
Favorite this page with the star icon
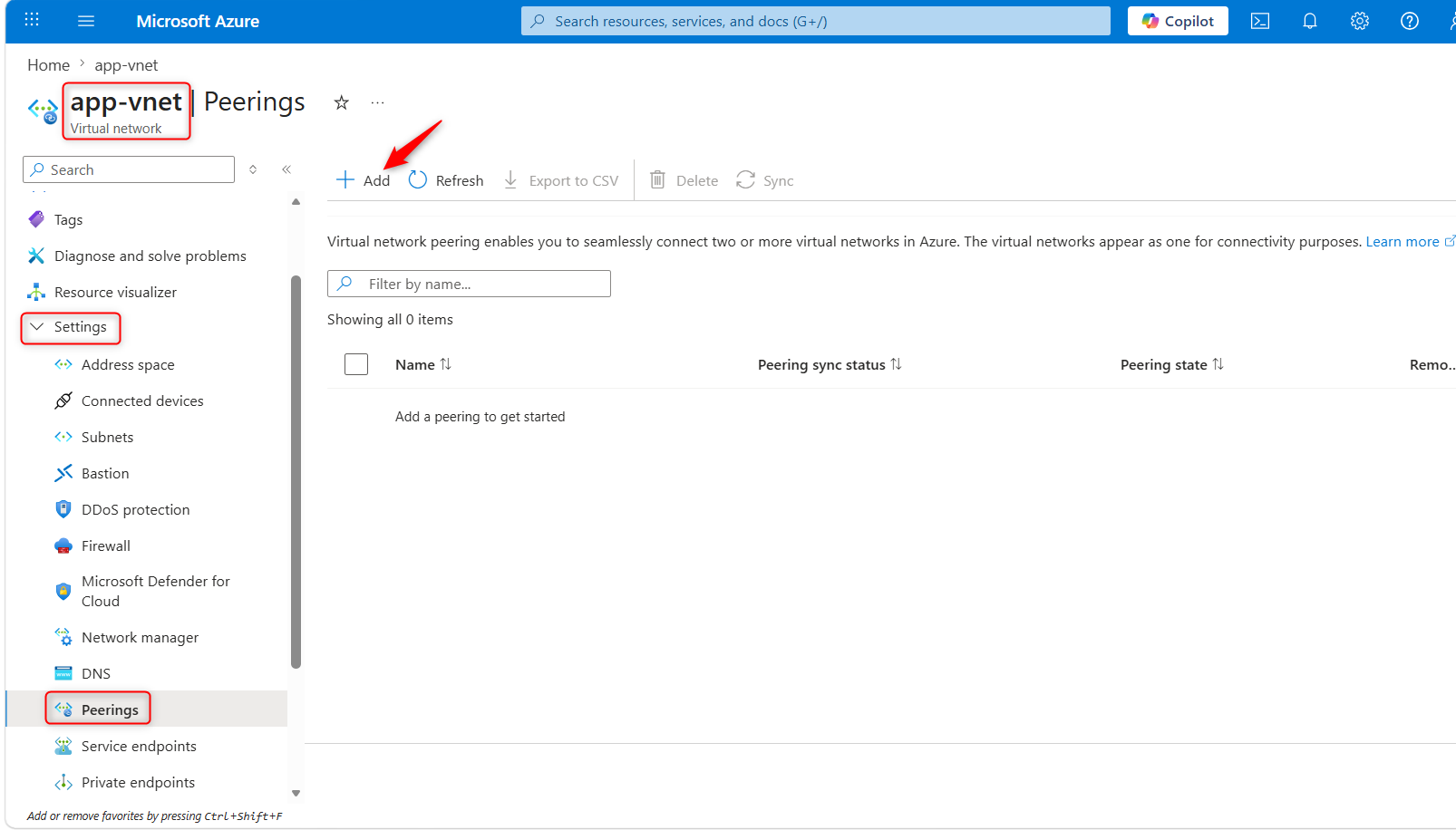[341, 102]
